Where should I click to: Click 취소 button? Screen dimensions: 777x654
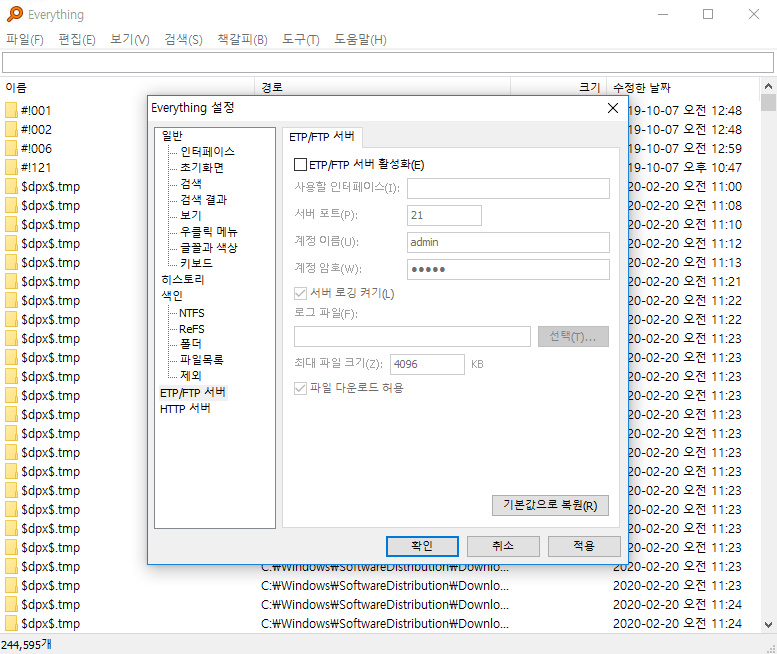pos(503,546)
